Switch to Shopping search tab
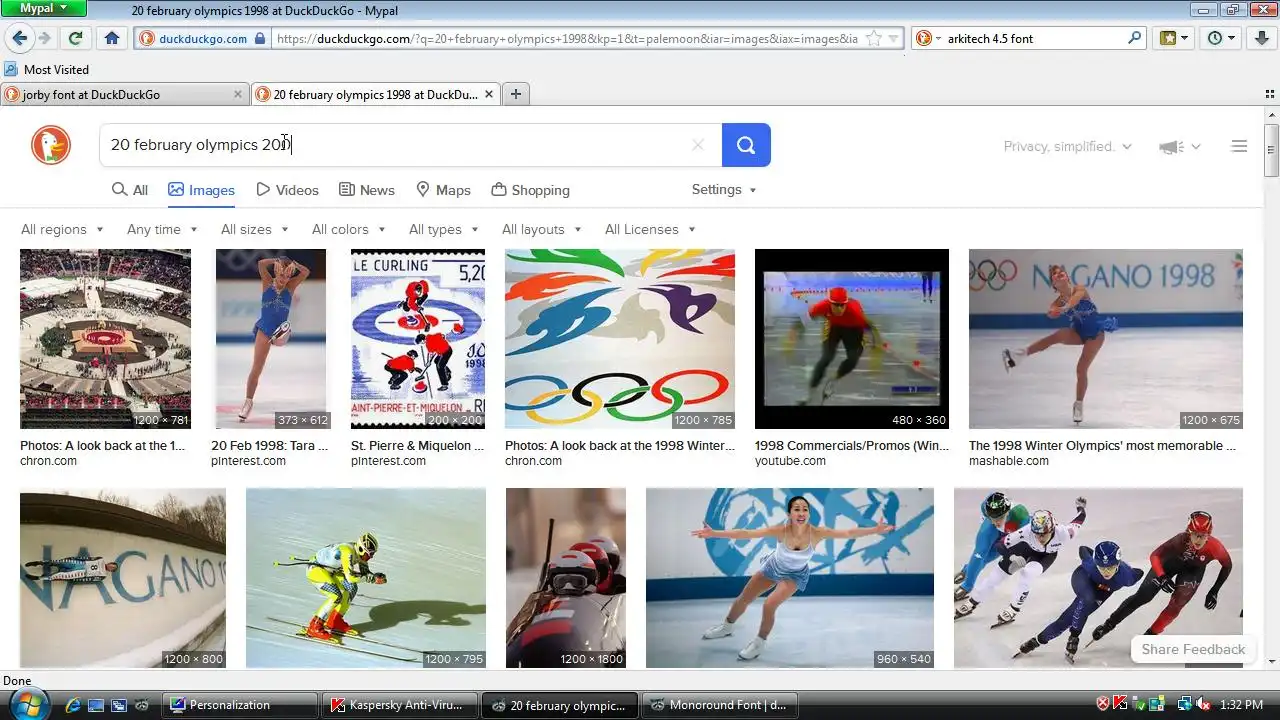 530,190
